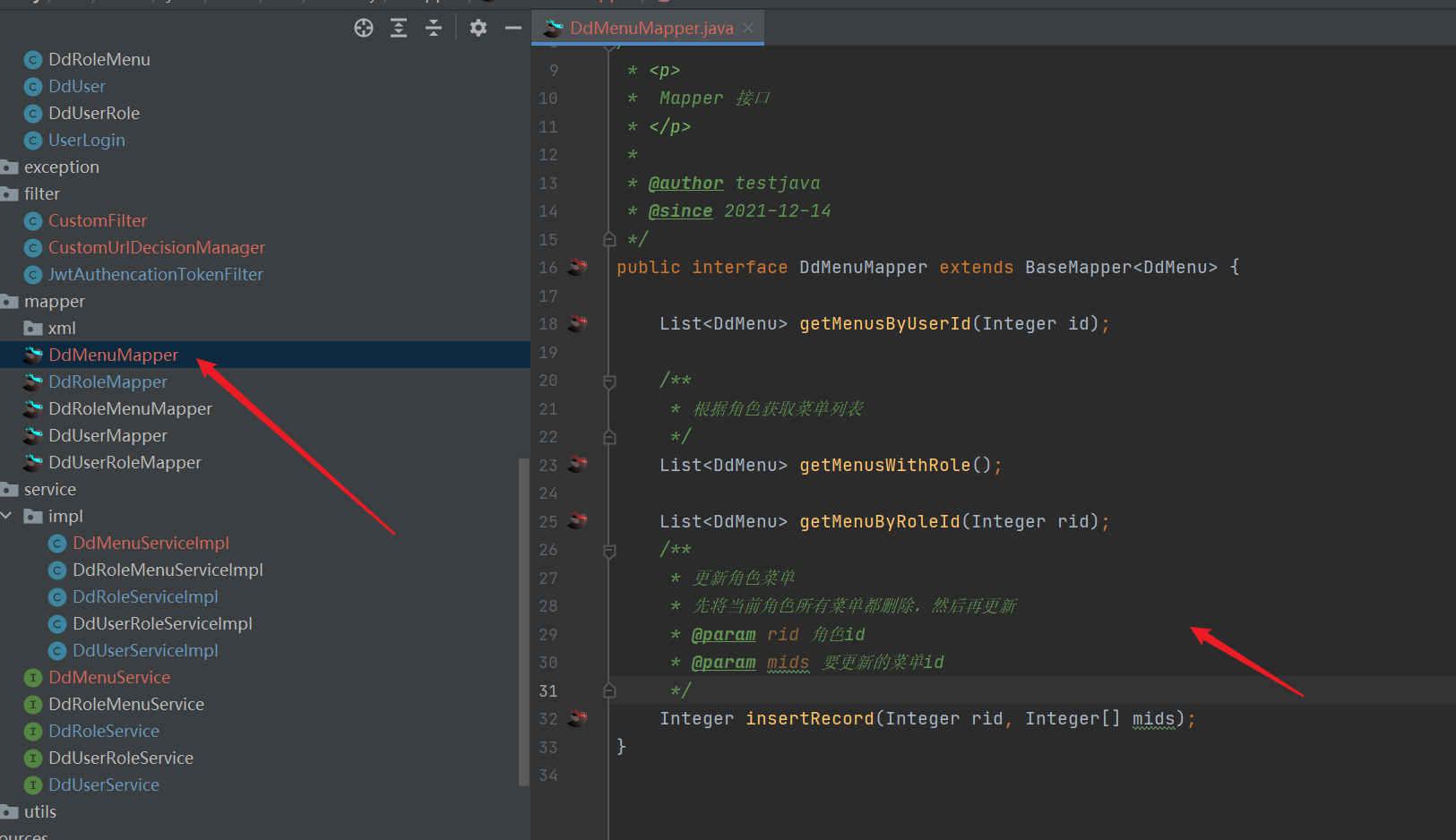Click gutter icon beside insertRecord method

point(578,717)
